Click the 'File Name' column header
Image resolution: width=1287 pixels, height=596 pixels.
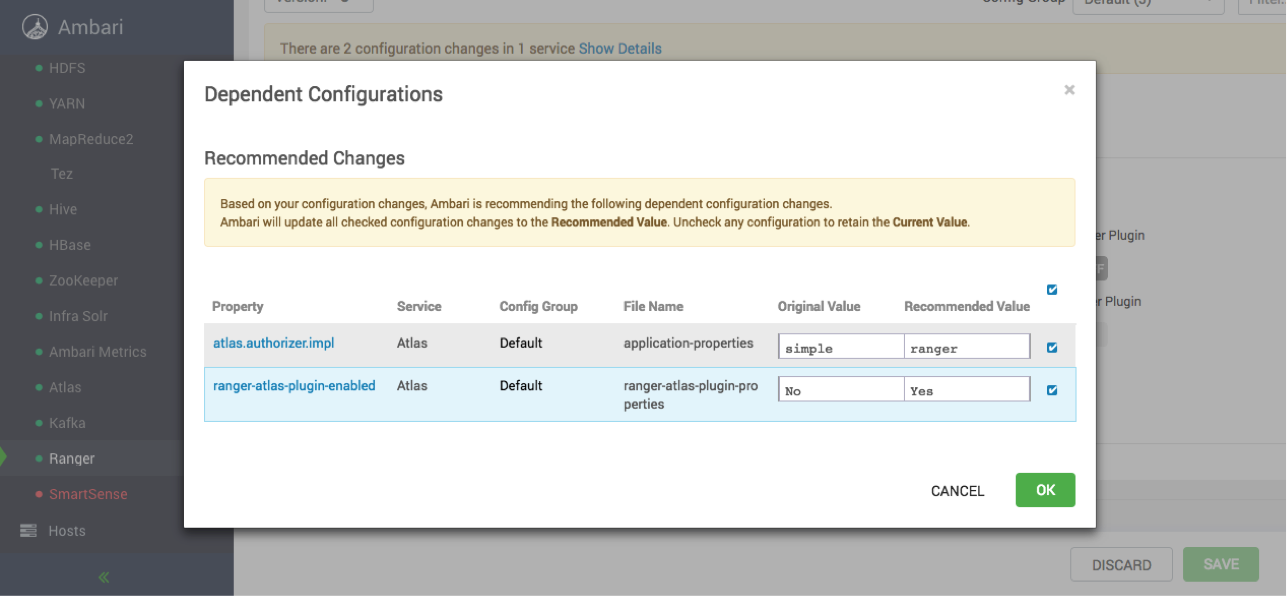click(x=654, y=307)
